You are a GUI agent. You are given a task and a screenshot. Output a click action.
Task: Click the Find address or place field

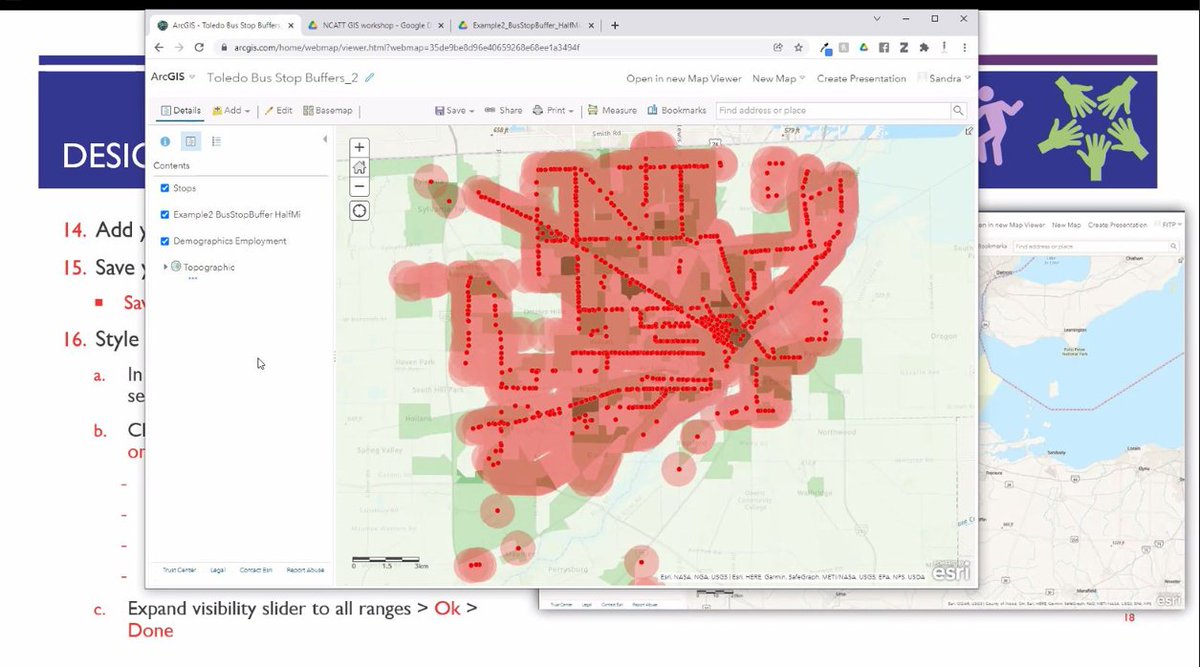click(x=832, y=111)
